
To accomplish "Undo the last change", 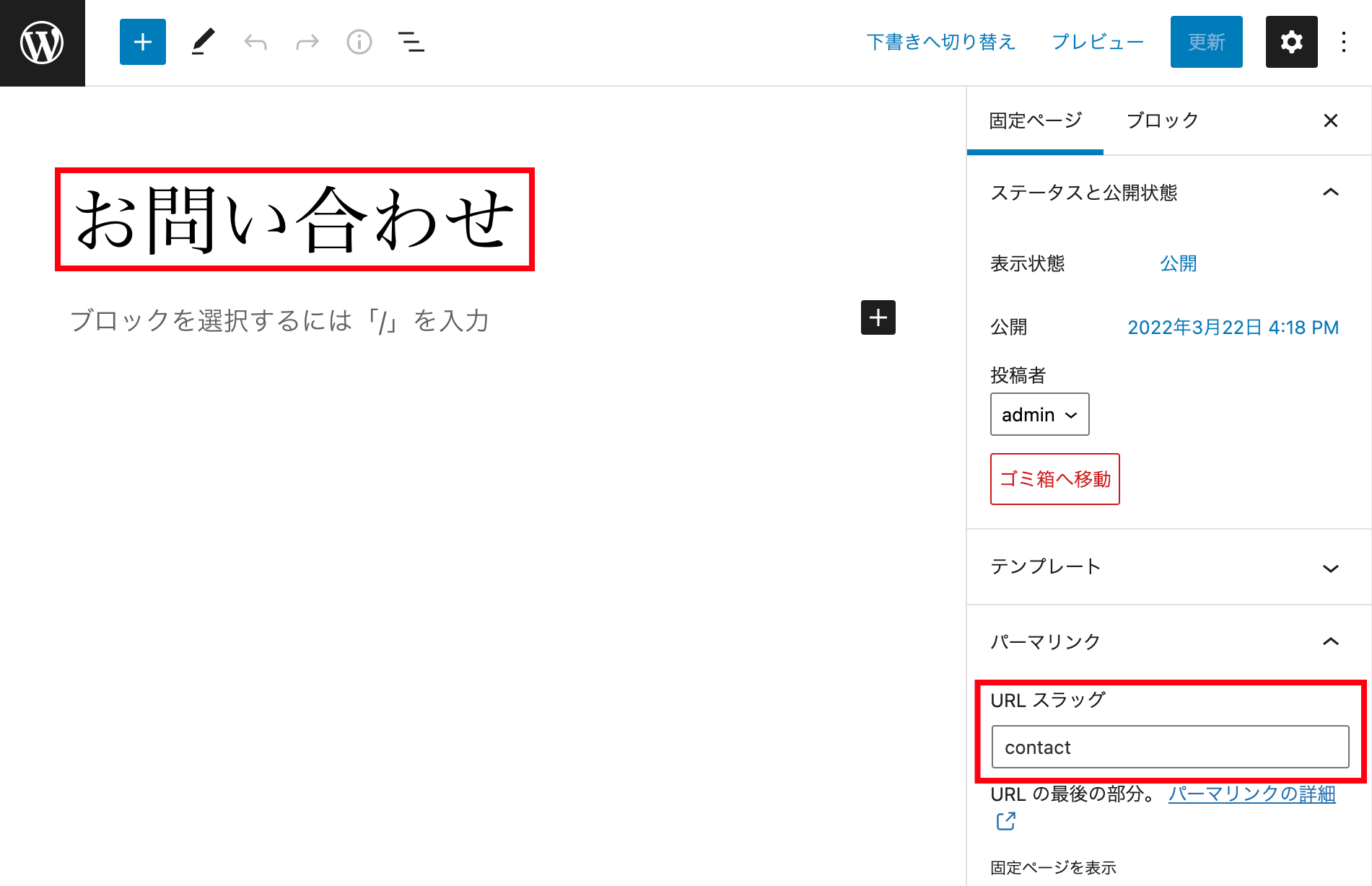I will 255,42.
